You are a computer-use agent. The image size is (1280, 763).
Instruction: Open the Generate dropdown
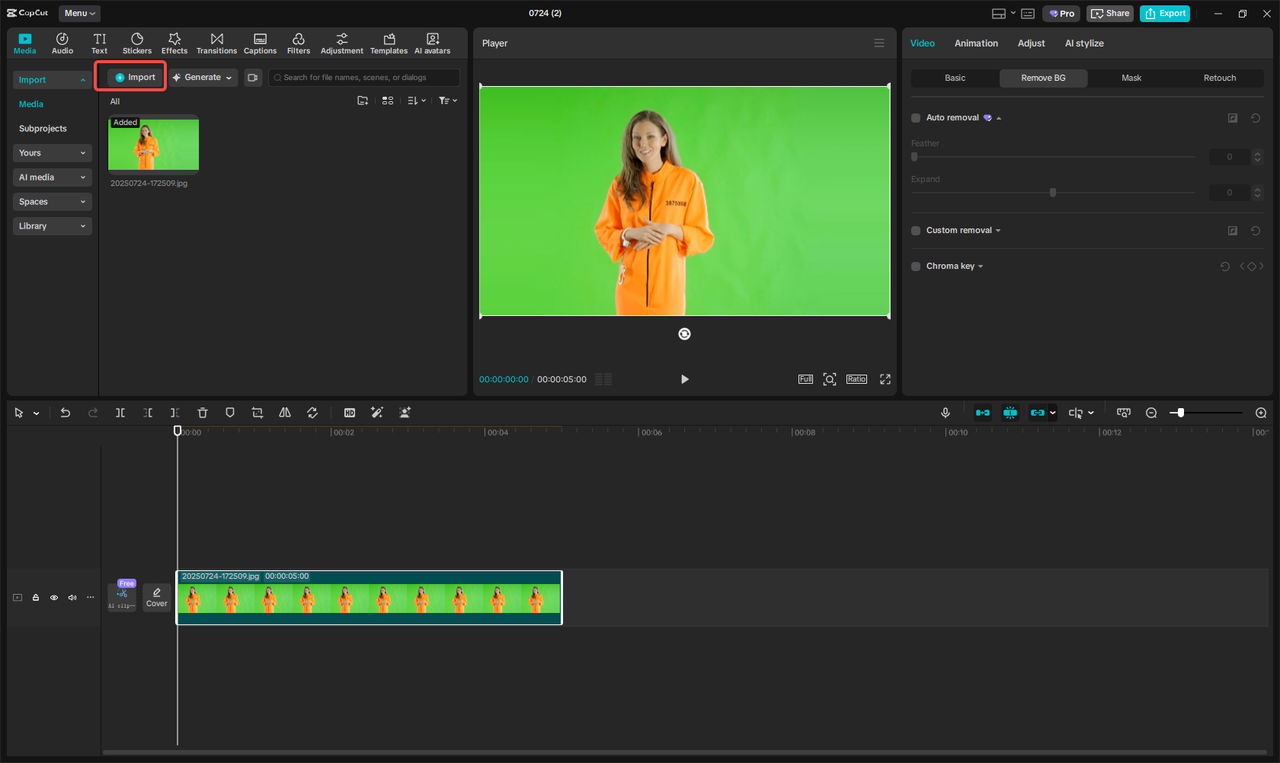pos(203,77)
